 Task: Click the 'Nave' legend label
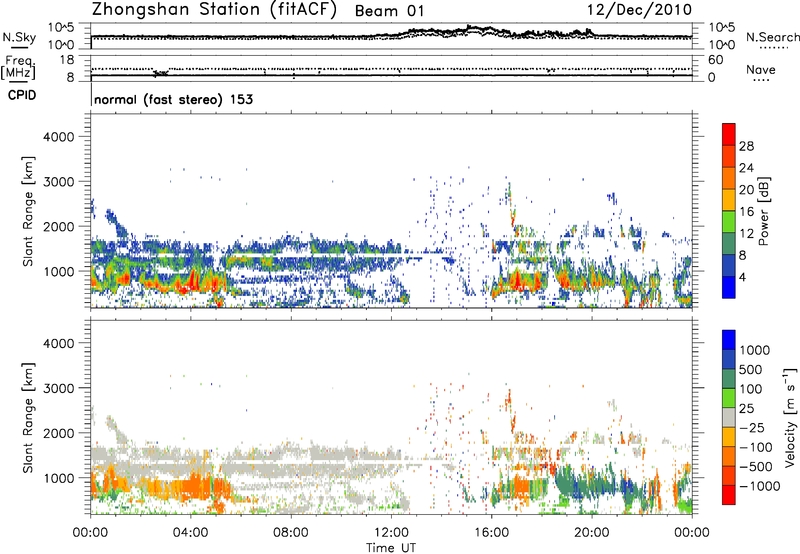tap(761, 70)
